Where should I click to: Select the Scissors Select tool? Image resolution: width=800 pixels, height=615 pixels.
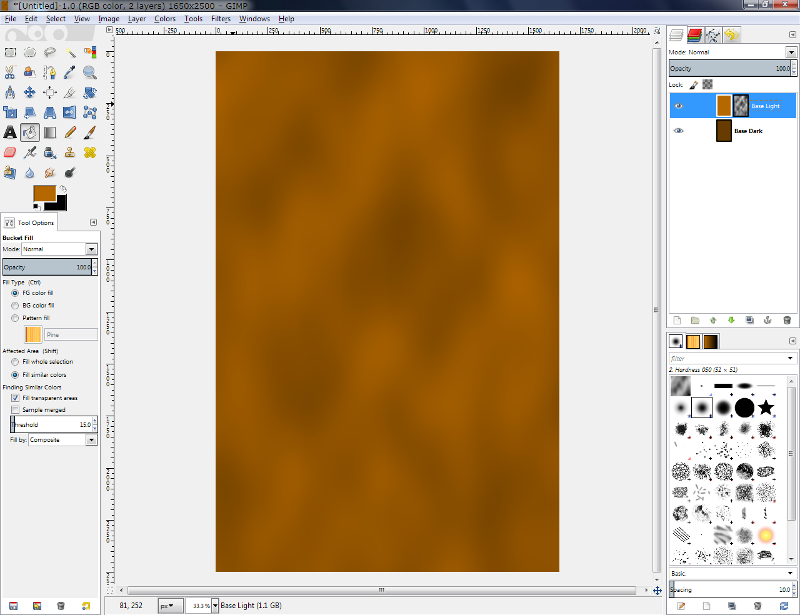click(x=10, y=72)
